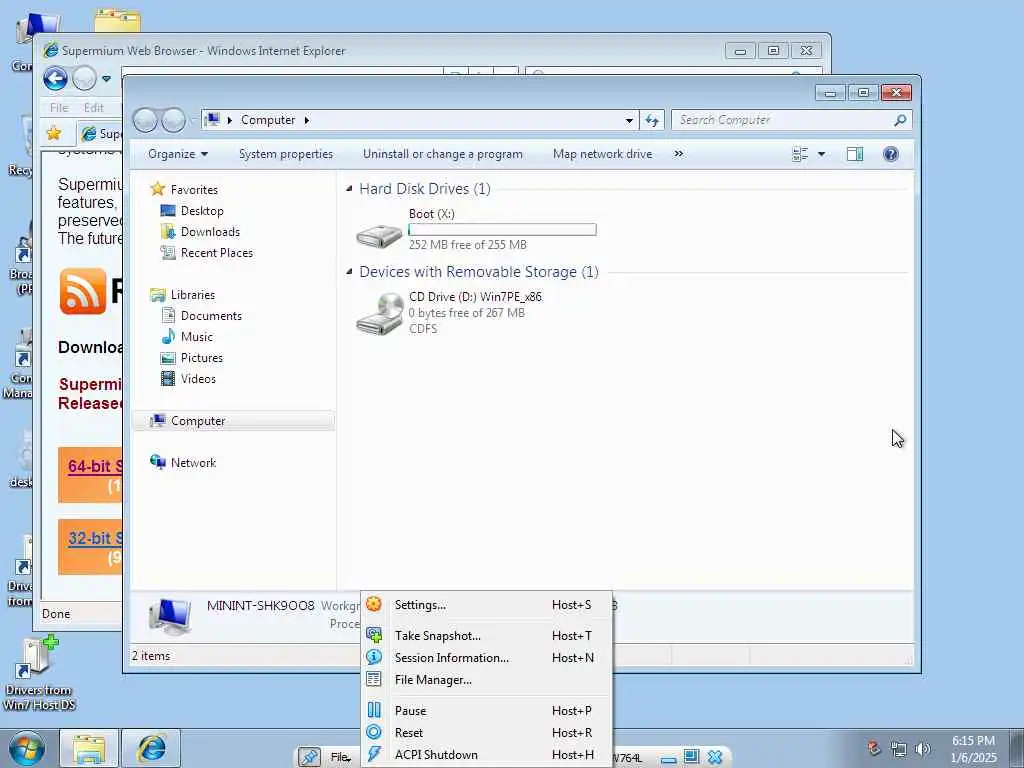Collapse the Hard Disk Drives group
1024x768 pixels.
tap(349, 189)
